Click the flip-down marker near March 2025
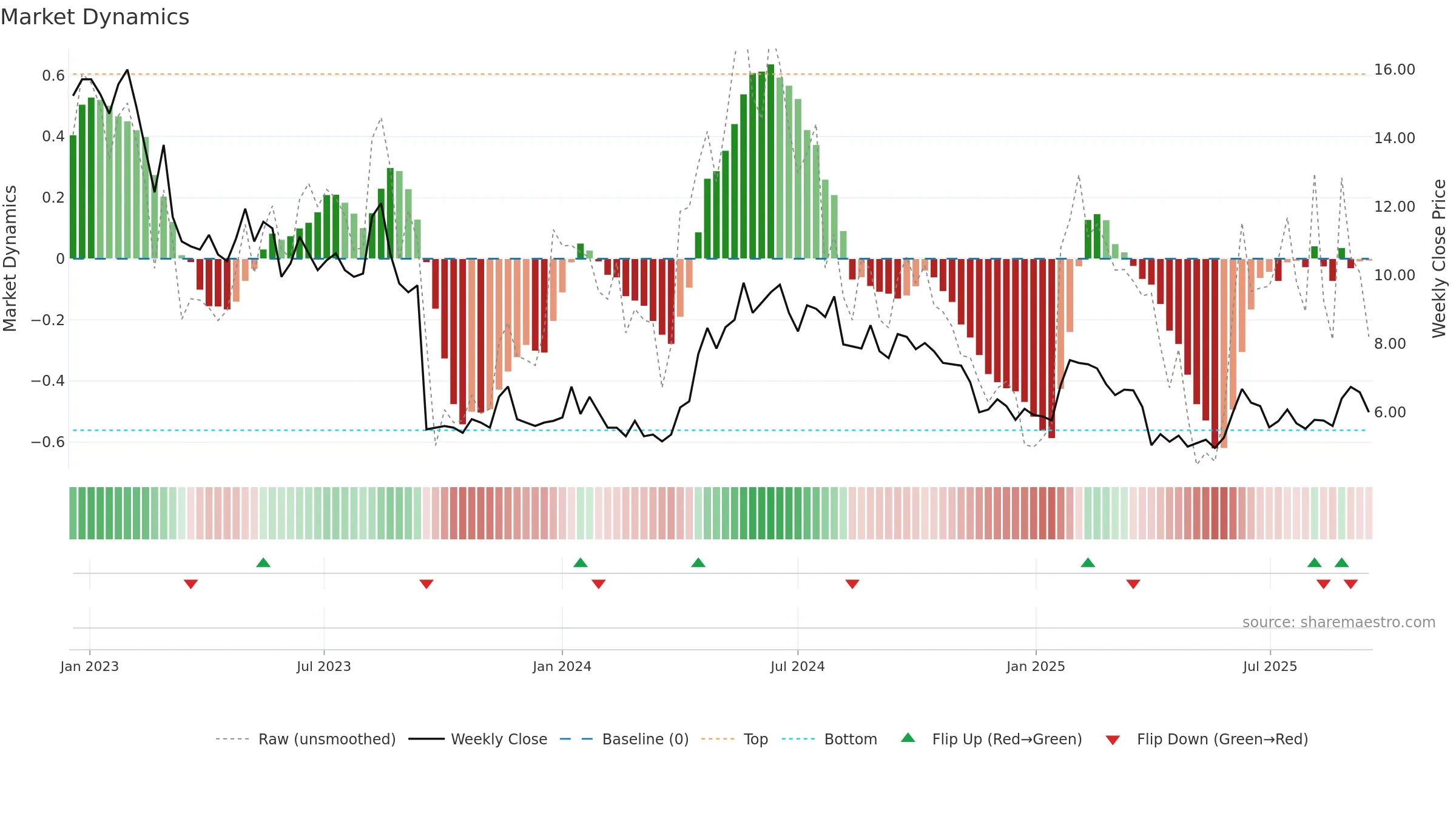This screenshot has height=819, width=1456. 1133,584
